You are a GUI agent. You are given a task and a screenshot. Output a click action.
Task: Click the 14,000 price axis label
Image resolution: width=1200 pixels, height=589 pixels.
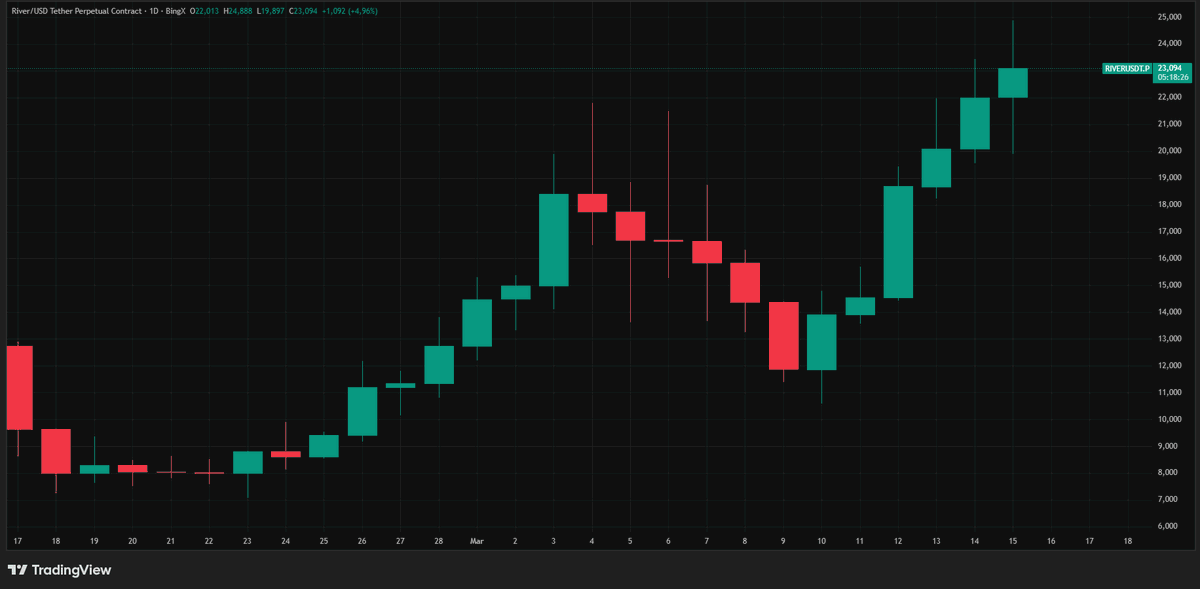click(1169, 311)
